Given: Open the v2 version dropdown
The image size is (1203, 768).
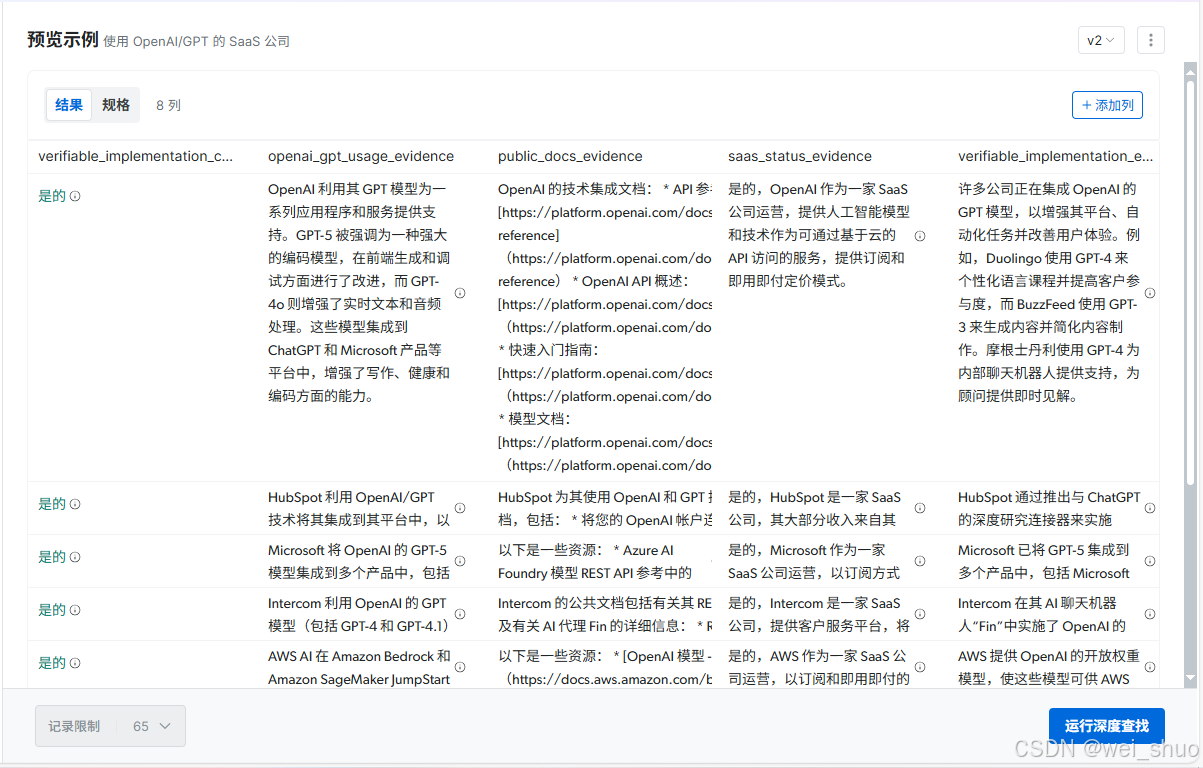Looking at the screenshot, I should [x=1101, y=40].
